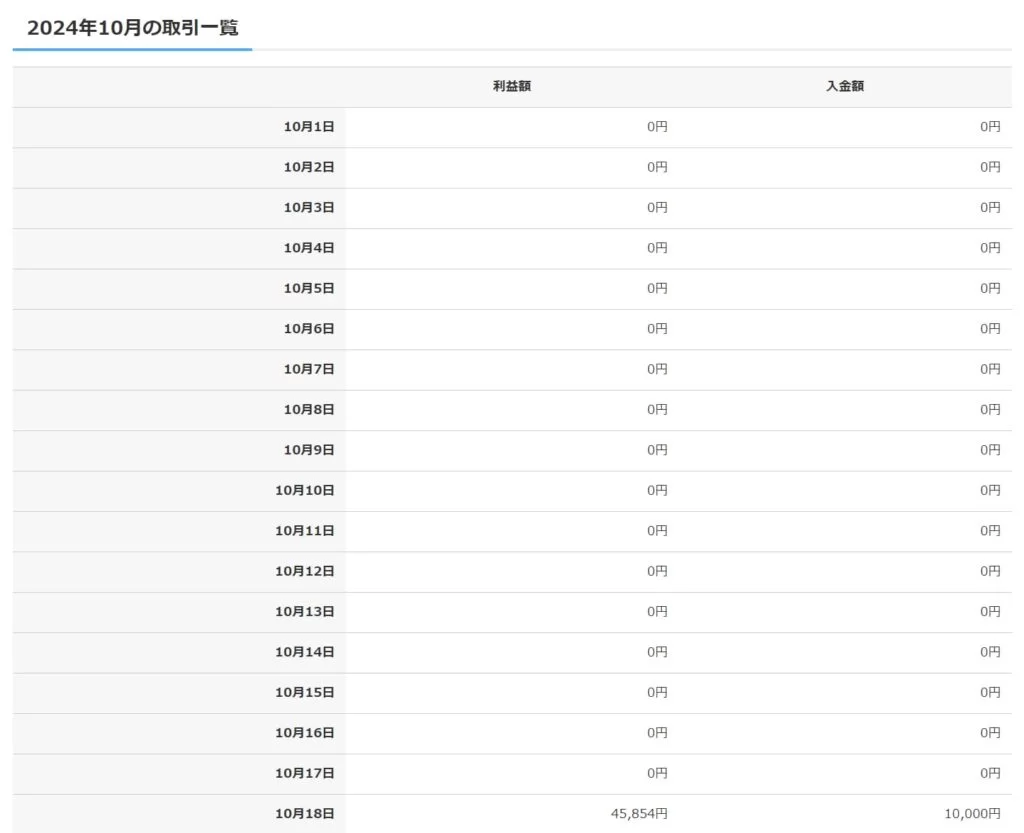Click the 10月18日 row label
1024x833 pixels.
pyautogui.click(x=304, y=813)
